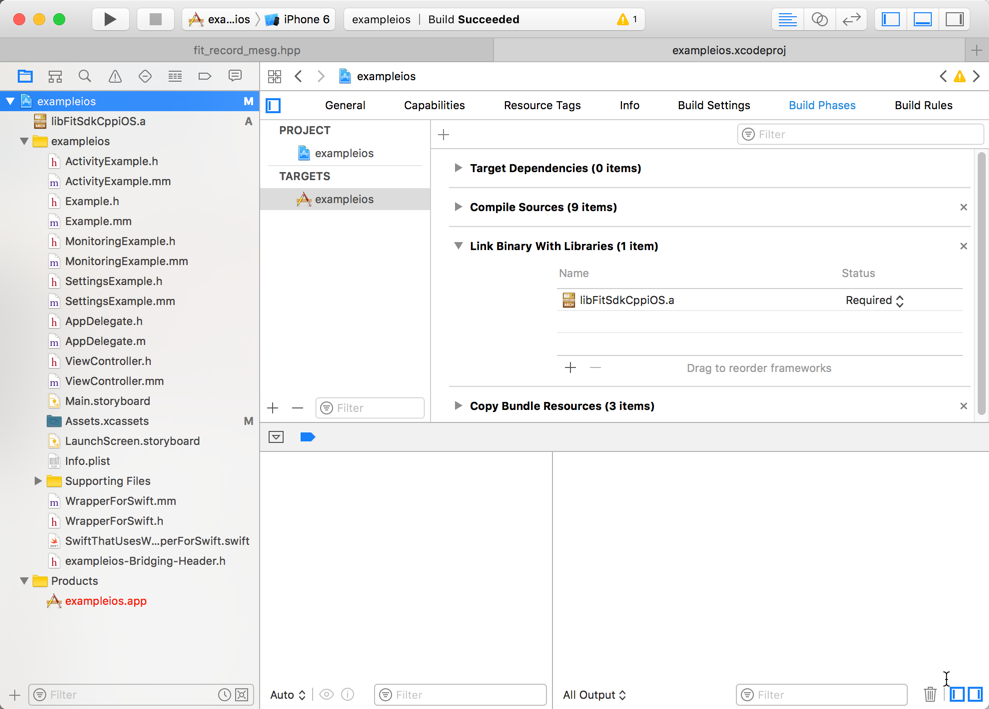
Task: Open the Resource Tags tab
Action: tap(542, 105)
